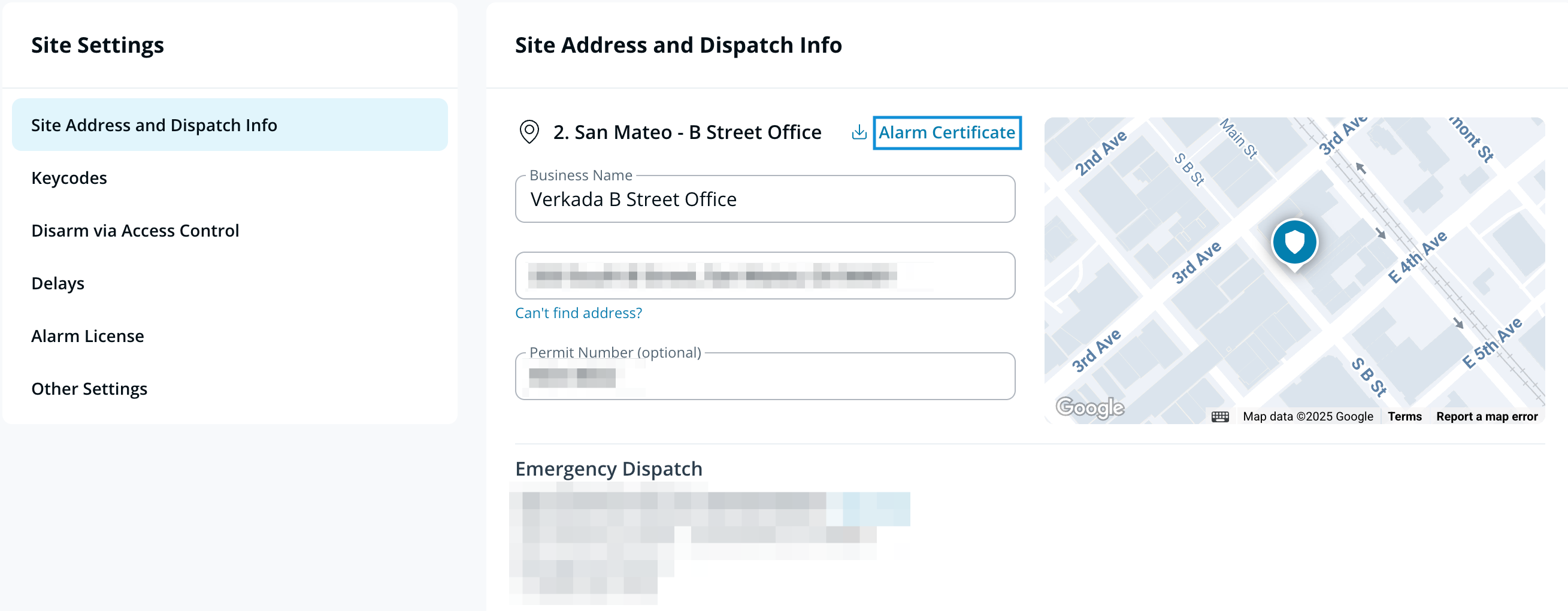Click the shield marker on the map
1568x611 pixels.
pos(1294,242)
